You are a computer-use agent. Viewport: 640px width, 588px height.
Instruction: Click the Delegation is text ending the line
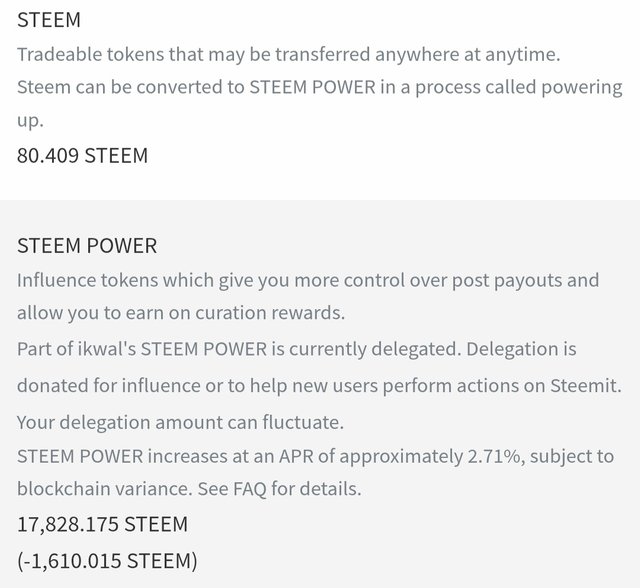pyautogui.click(x=521, y=349)
